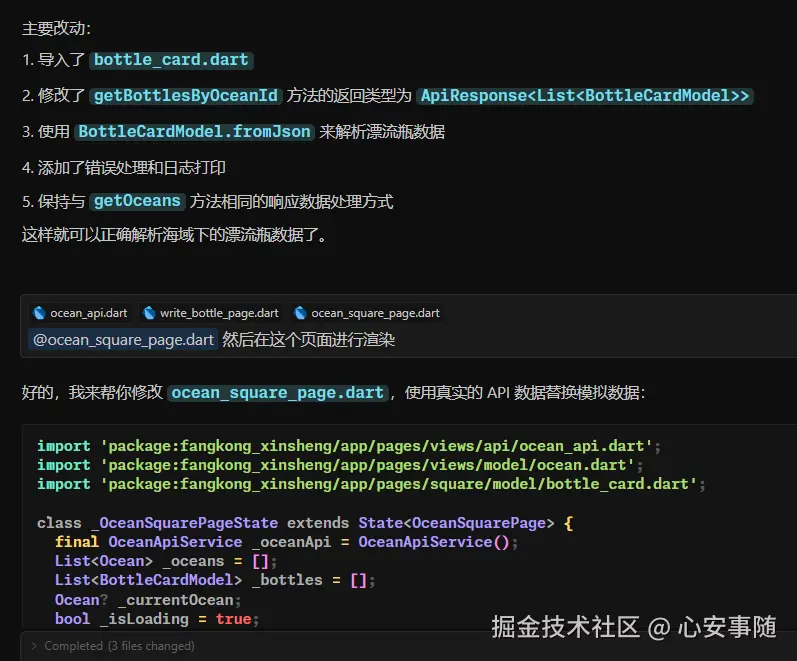Click the sentence 这样就可以正确解析海域下的漂流瓶数据了。

coord(174,234)
